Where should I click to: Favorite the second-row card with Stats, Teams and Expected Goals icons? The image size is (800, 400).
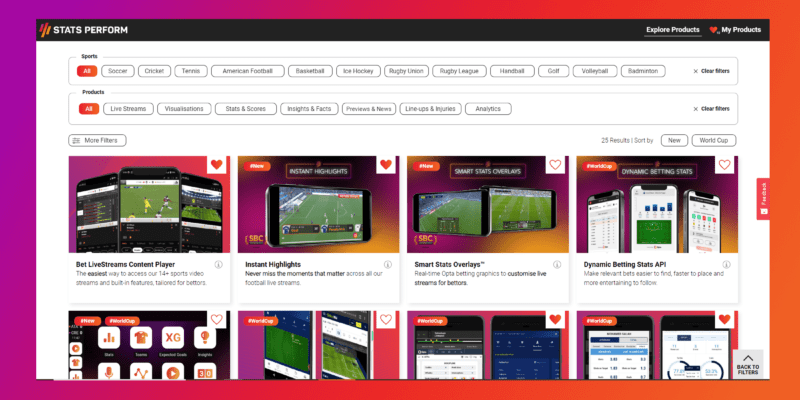pos(217,319)
